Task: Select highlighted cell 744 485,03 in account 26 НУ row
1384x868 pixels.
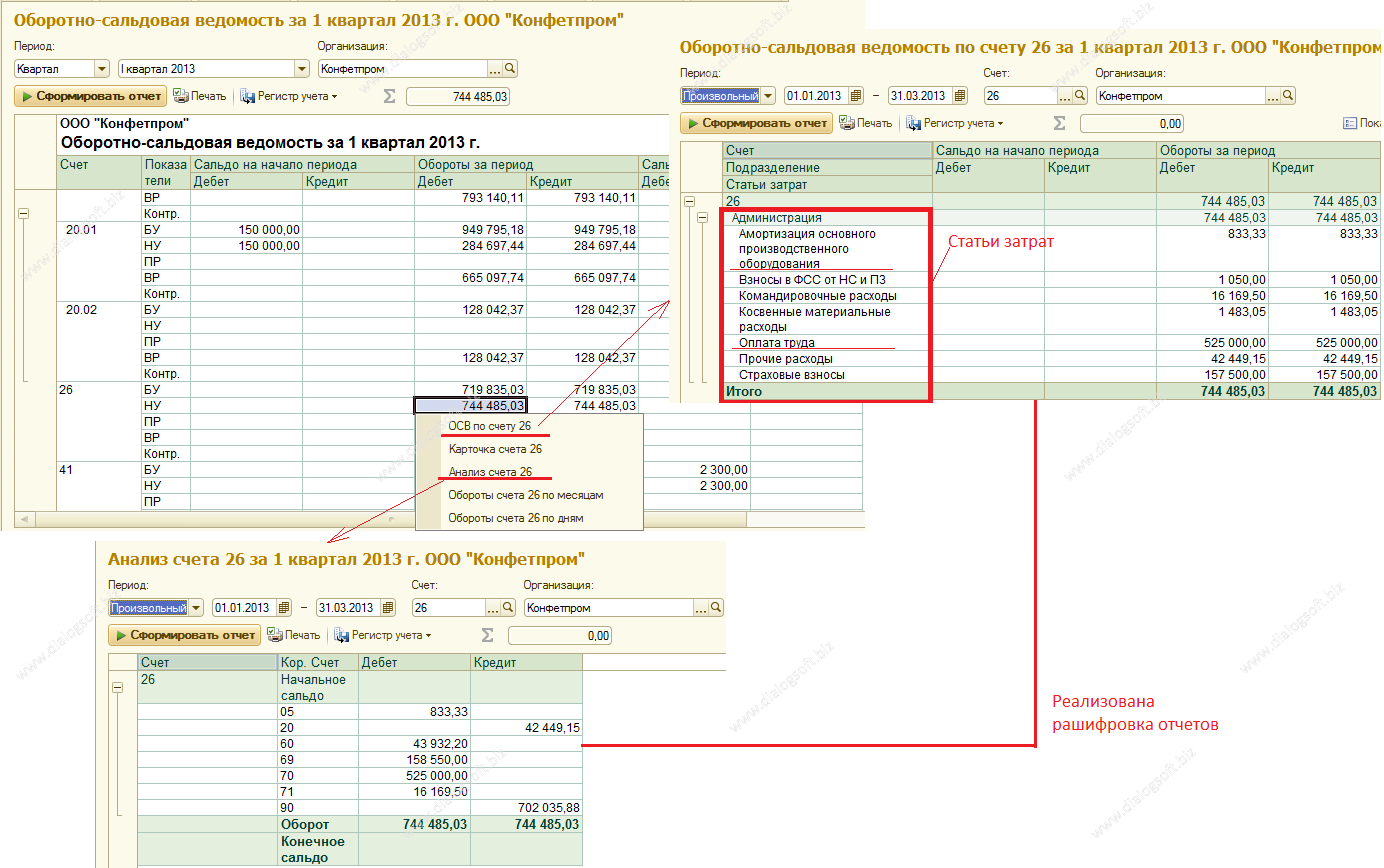Action: pyautogui.click(x=471, y=405)
